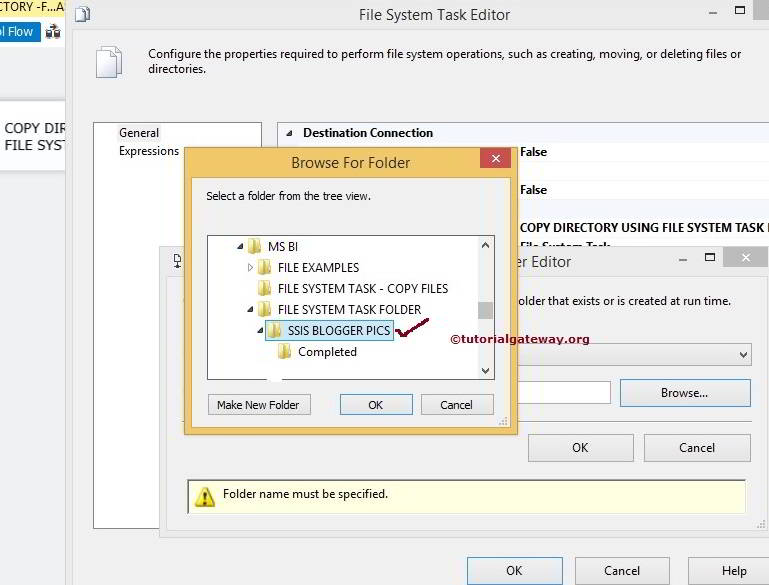Click the connection manager editor title icon

click(178, 261)
